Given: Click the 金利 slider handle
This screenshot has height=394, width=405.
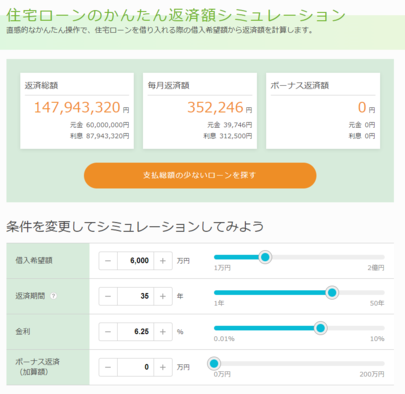Looking at the screenshot, I should point(320,328).
